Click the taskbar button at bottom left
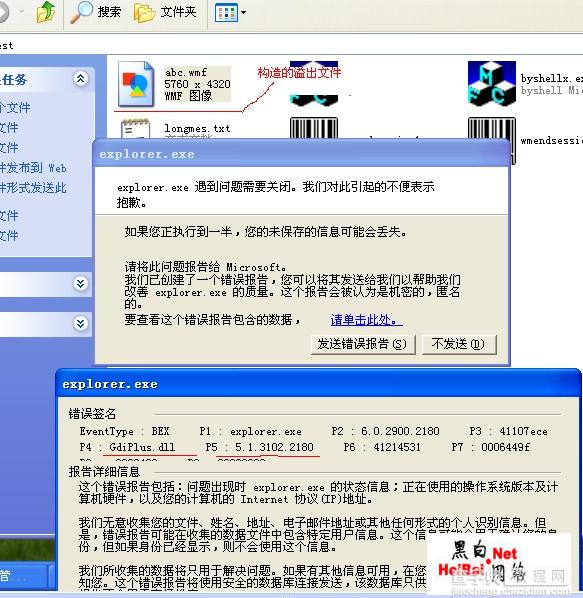 23,576
